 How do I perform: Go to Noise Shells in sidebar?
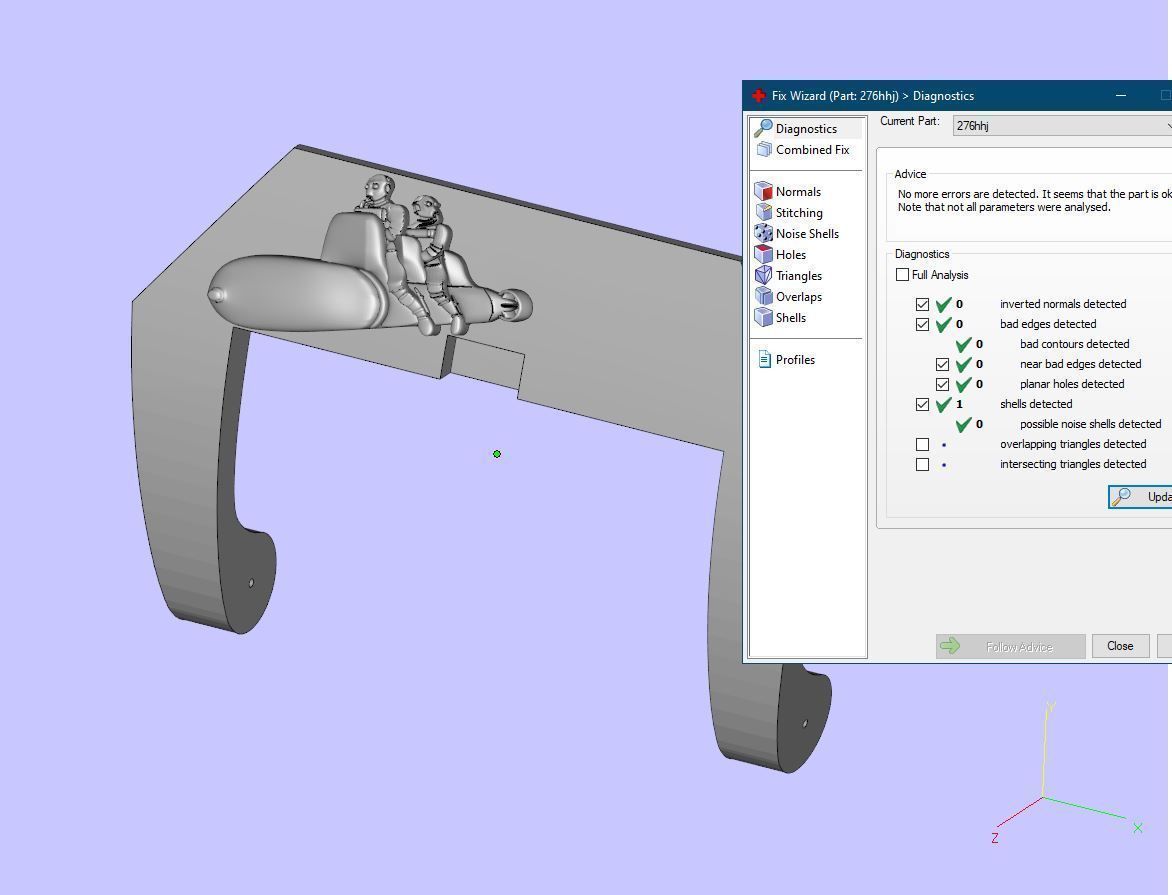[x=807, y=234]
